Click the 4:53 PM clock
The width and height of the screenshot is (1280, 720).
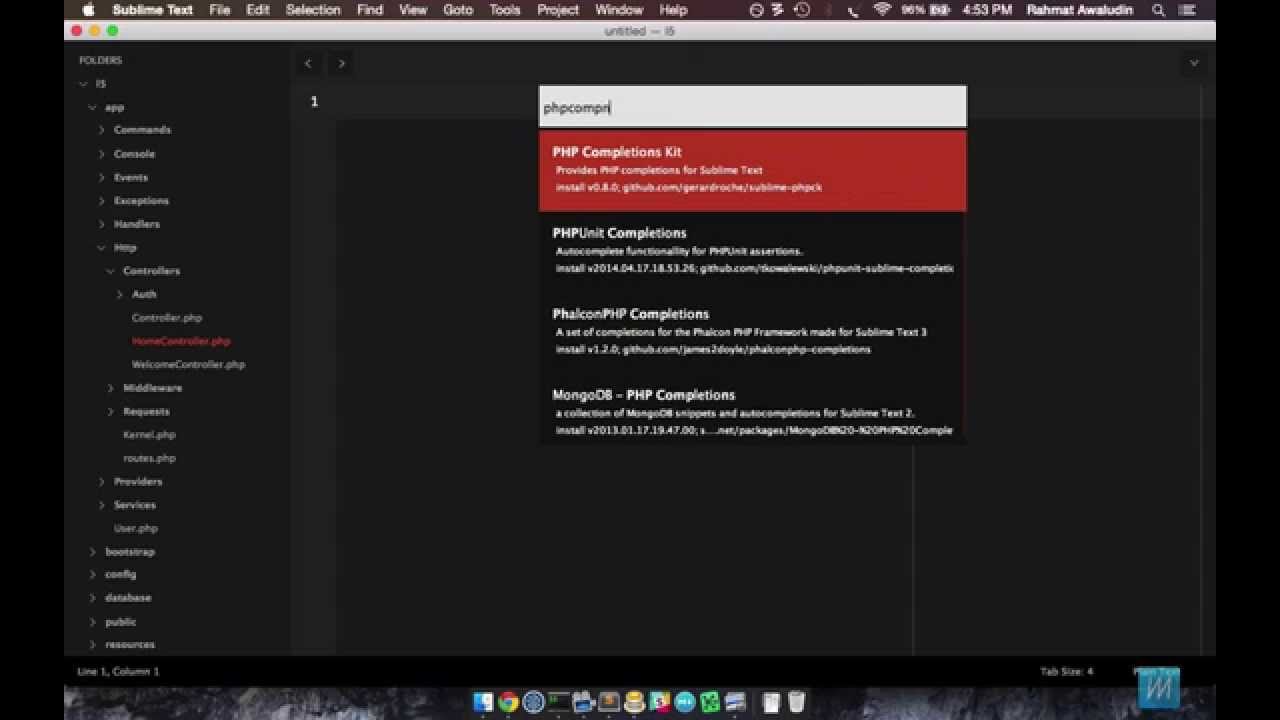point(988,10)
